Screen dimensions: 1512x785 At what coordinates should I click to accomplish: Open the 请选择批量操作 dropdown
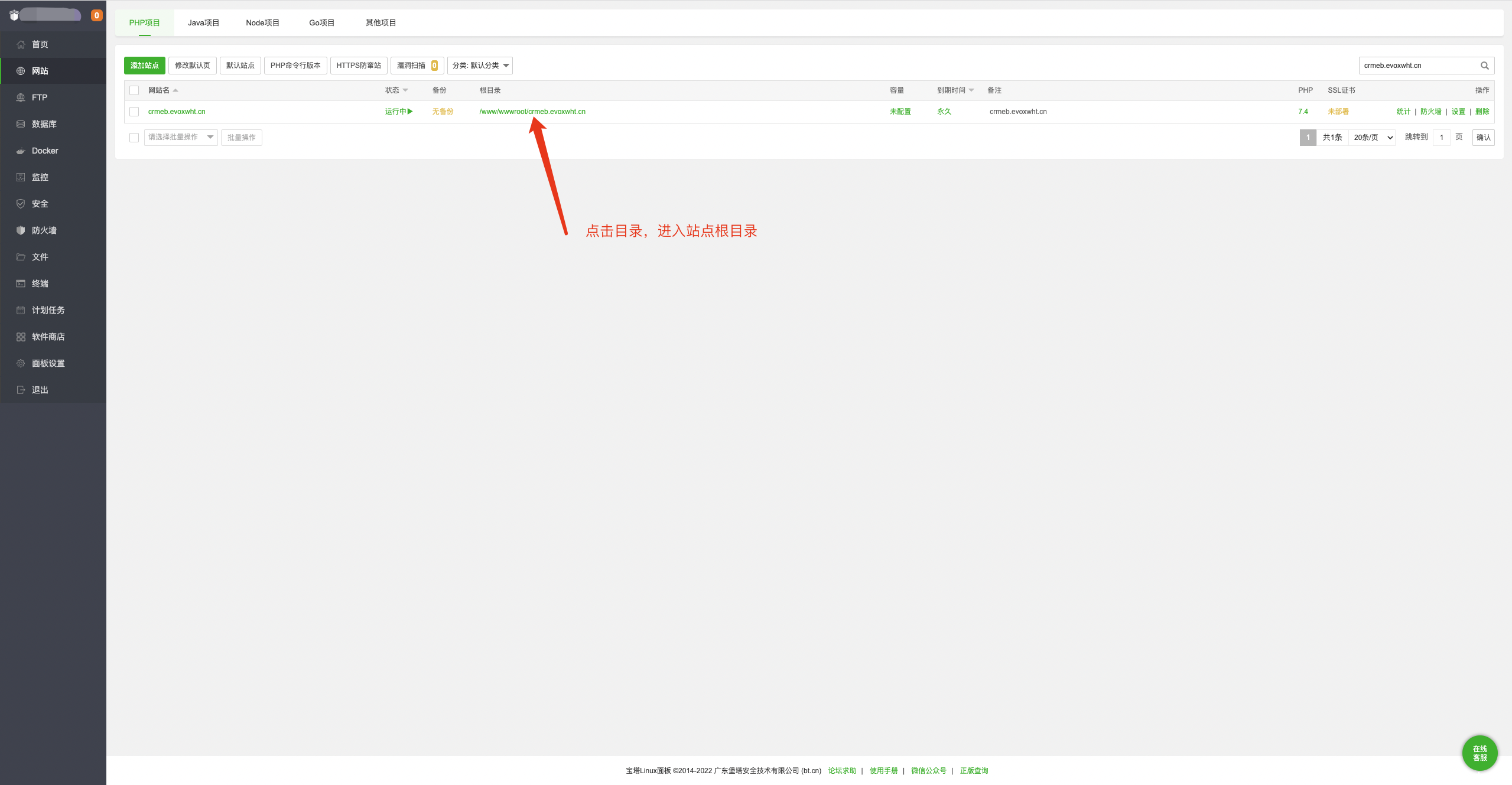point(180,137)
